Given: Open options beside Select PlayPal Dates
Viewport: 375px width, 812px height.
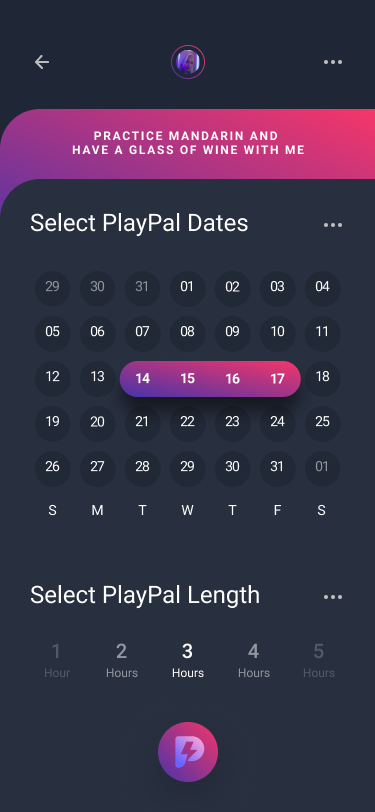Looking at the screenshot, I should [333, 225].
